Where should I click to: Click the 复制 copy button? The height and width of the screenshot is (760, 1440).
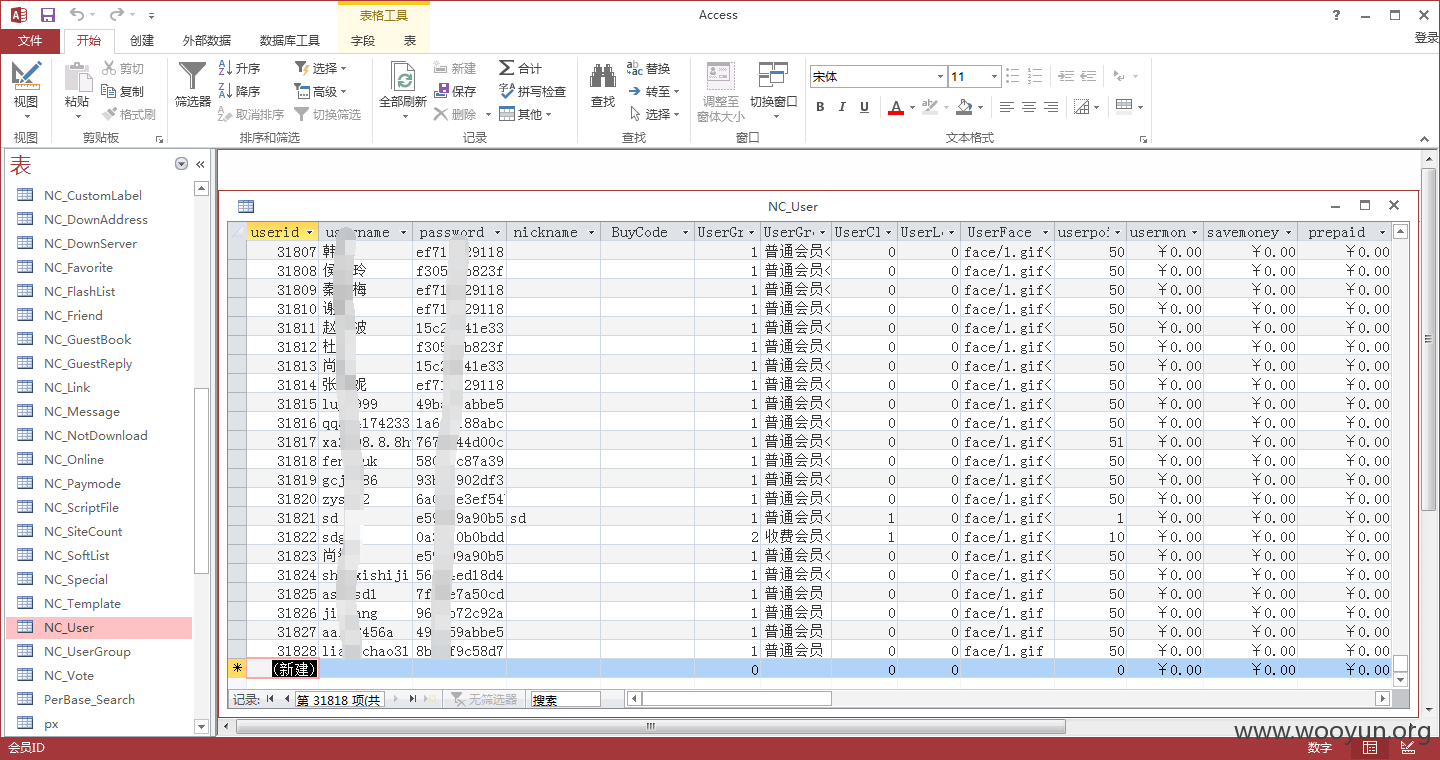click(x=123, y=91)
